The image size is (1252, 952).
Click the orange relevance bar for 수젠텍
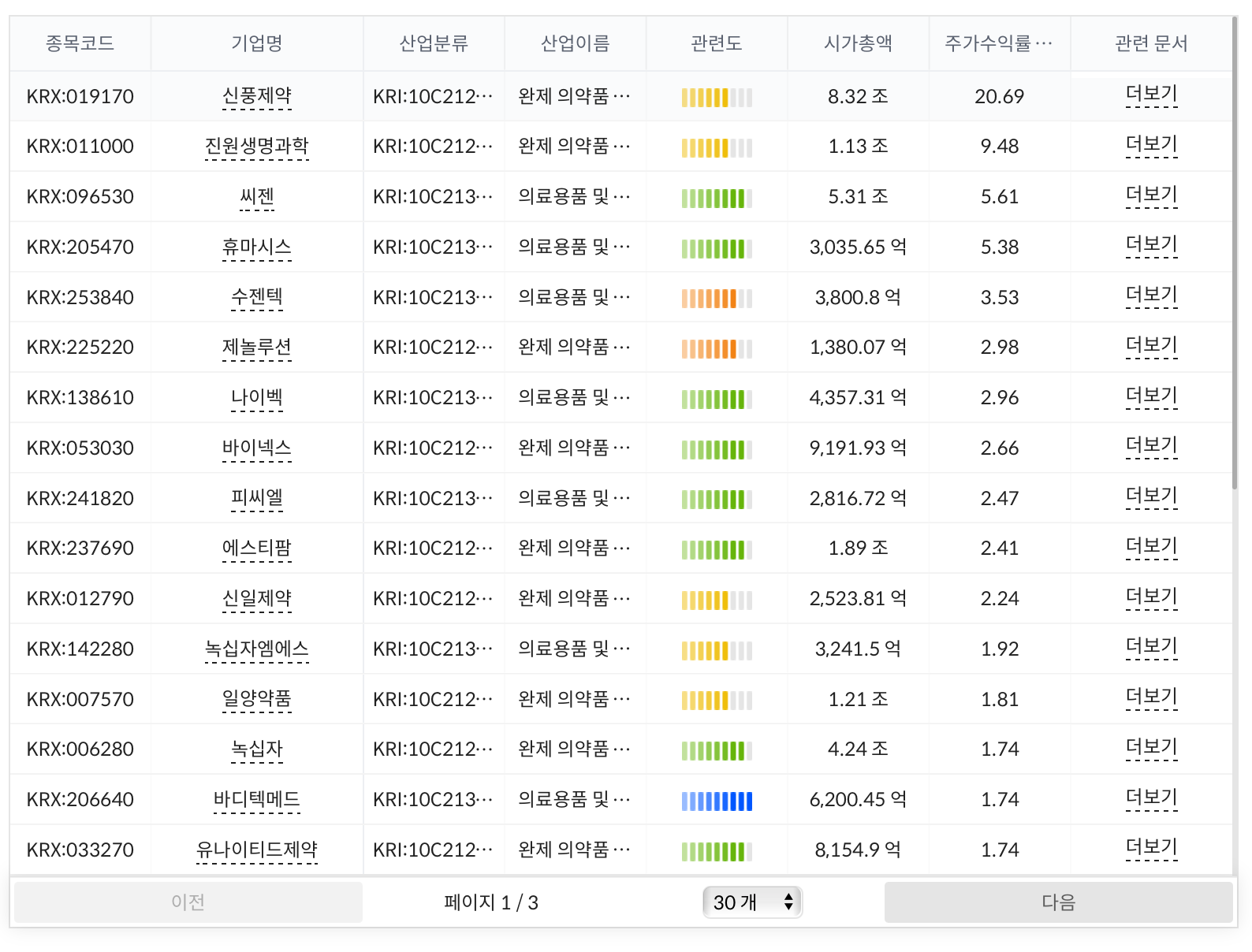(x=717, y=299)
